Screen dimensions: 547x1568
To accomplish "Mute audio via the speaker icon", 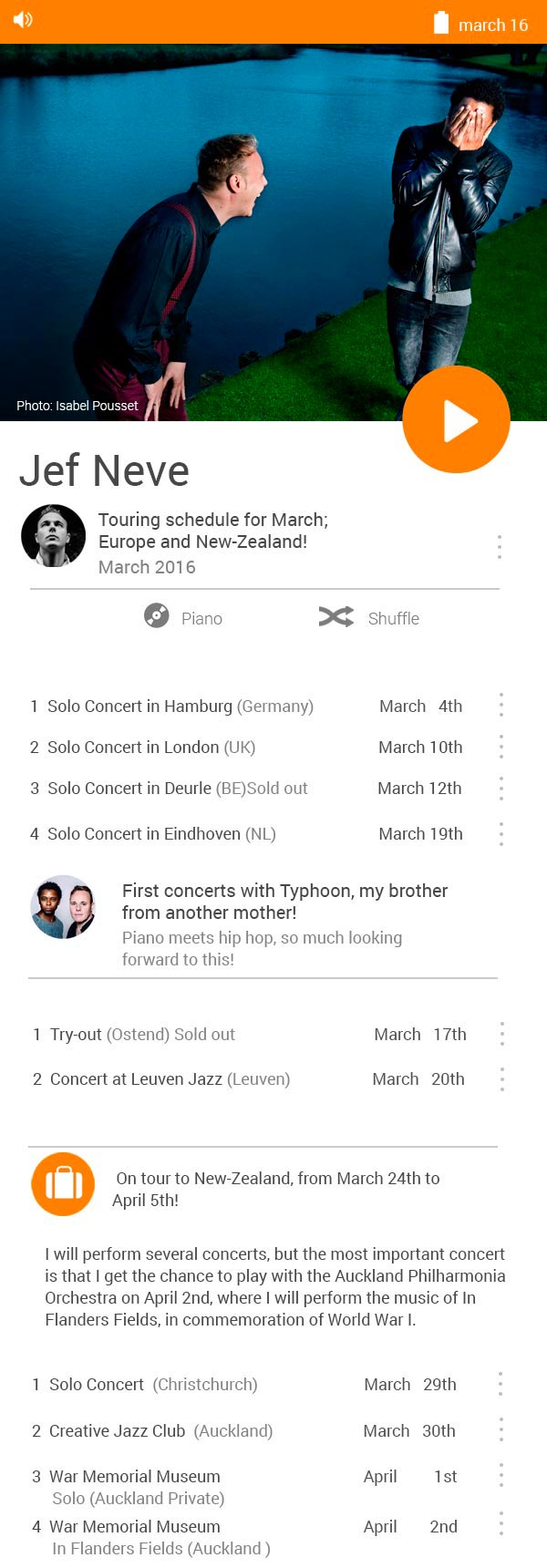I will (23, 19).
